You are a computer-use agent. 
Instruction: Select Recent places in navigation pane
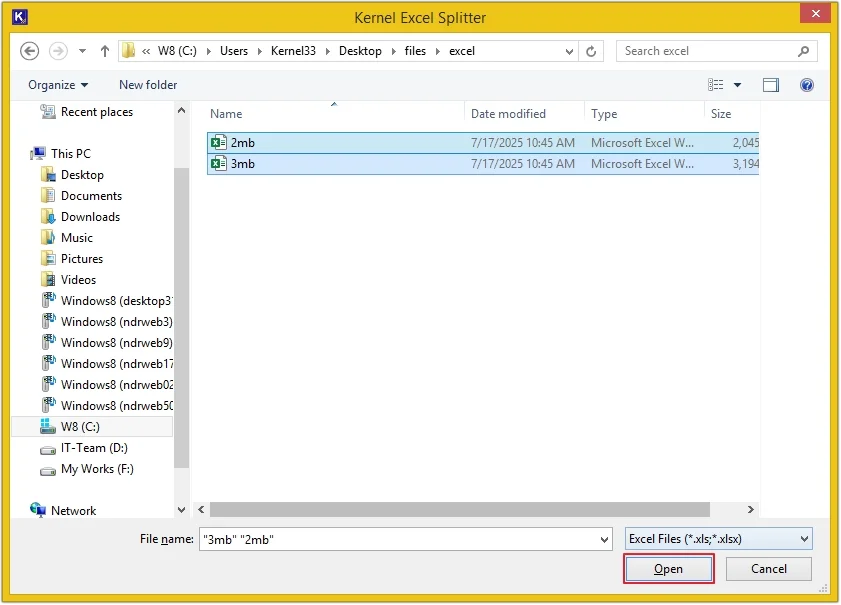click(x=87, y=112)
